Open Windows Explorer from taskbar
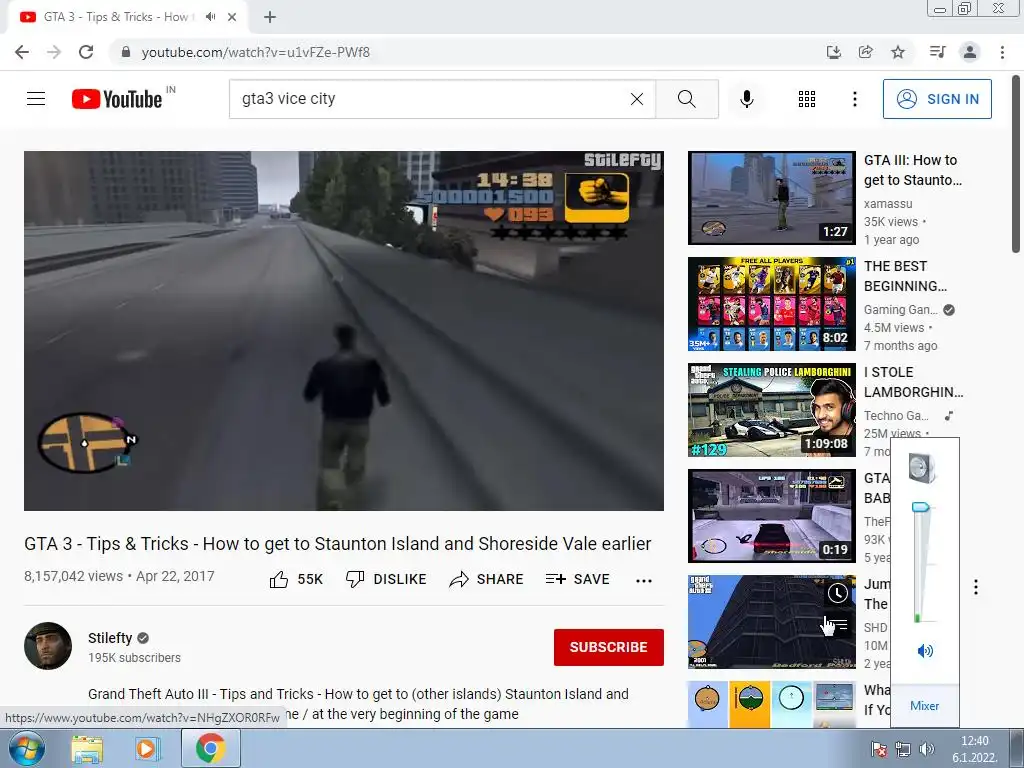 pyautogui.click(x=87, y=748)
